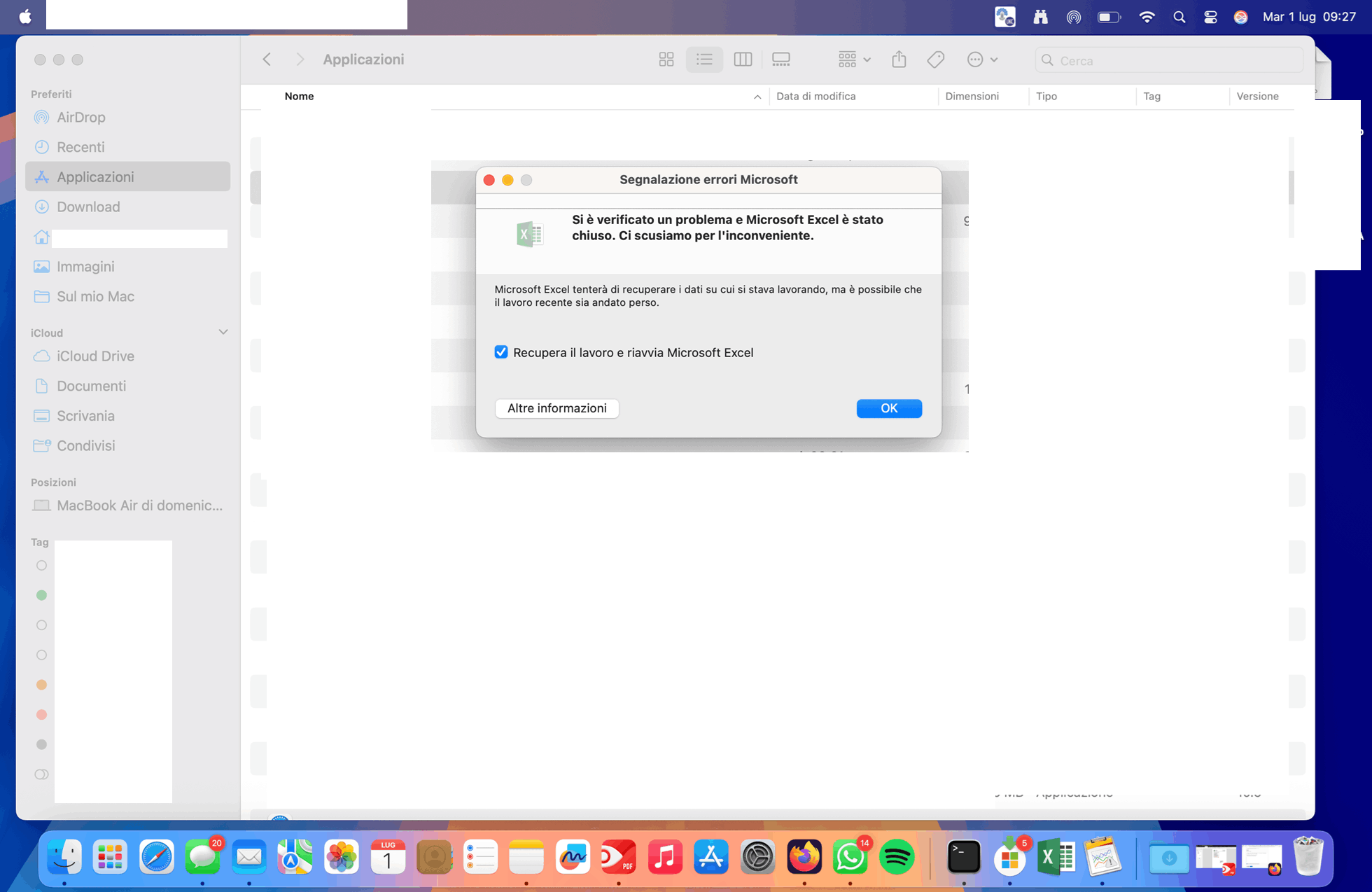The image size is (1372, 892).
Task: Open Freeform from the Dock
Action: (573, 857)
